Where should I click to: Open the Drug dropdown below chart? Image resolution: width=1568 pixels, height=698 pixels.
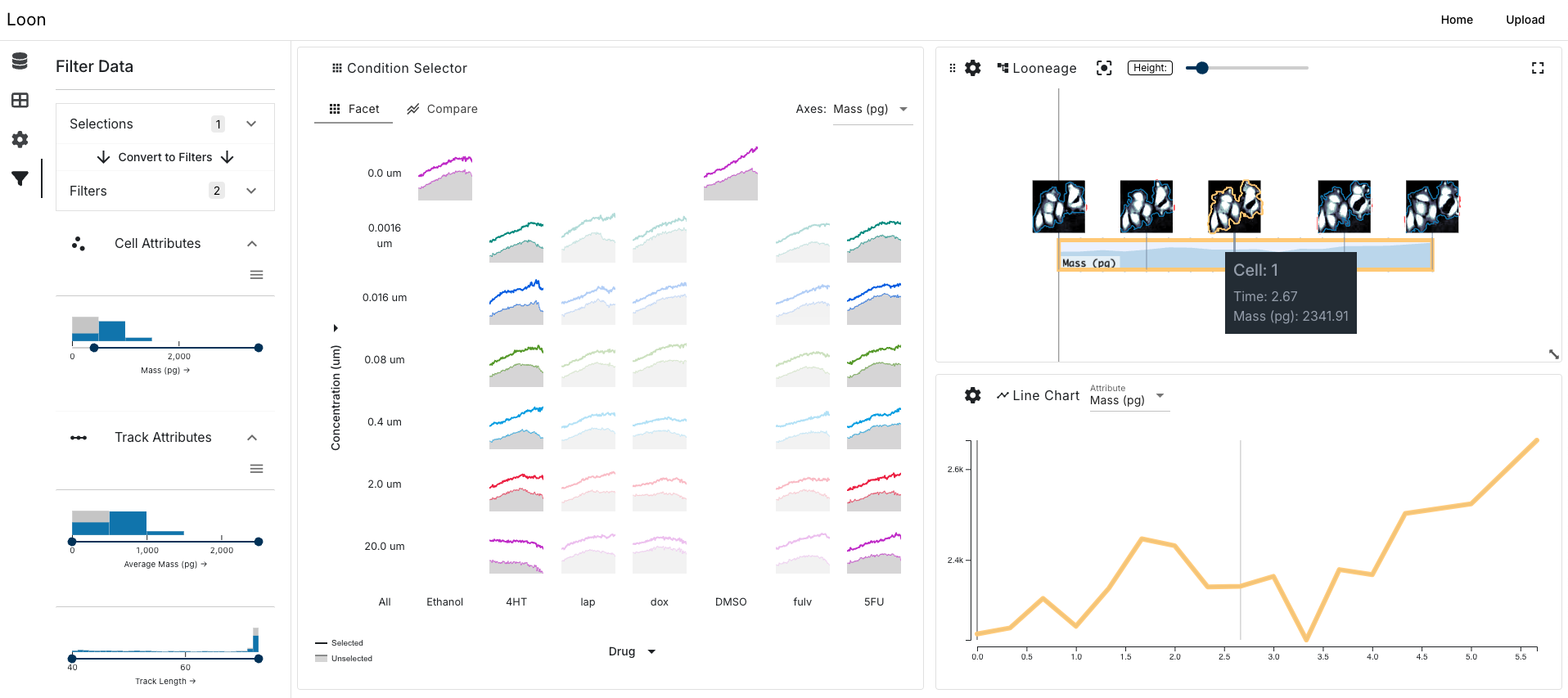[x=632, y=651]
